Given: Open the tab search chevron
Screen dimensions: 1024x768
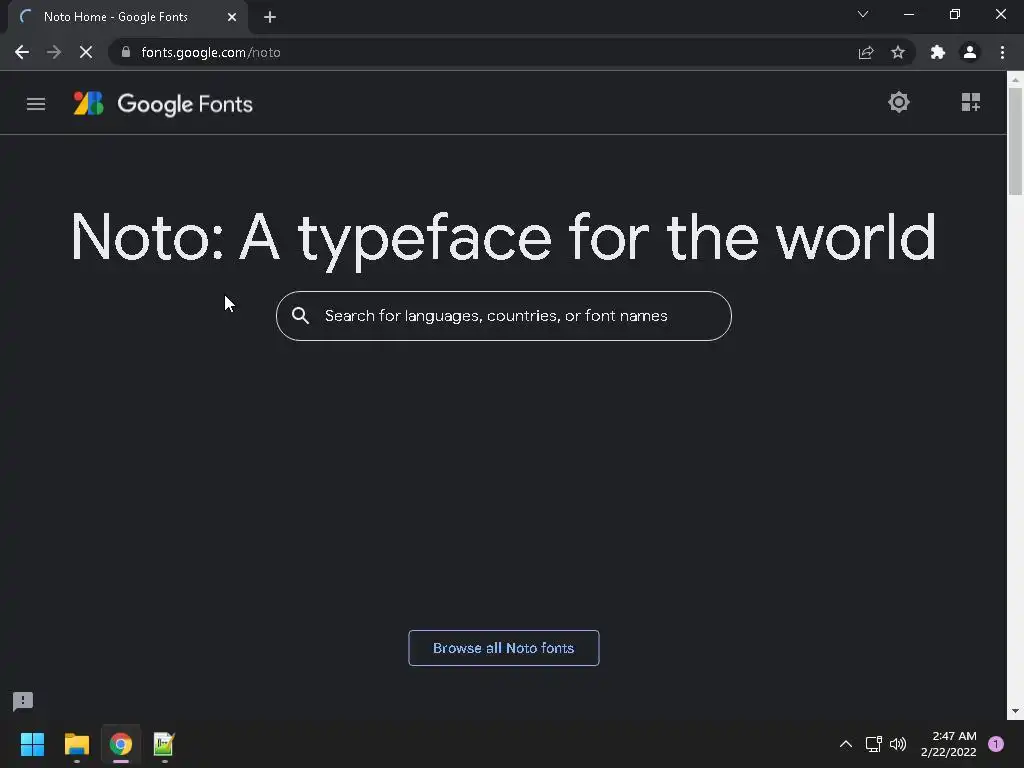Looking at the screenshot, I should [863, 14].
